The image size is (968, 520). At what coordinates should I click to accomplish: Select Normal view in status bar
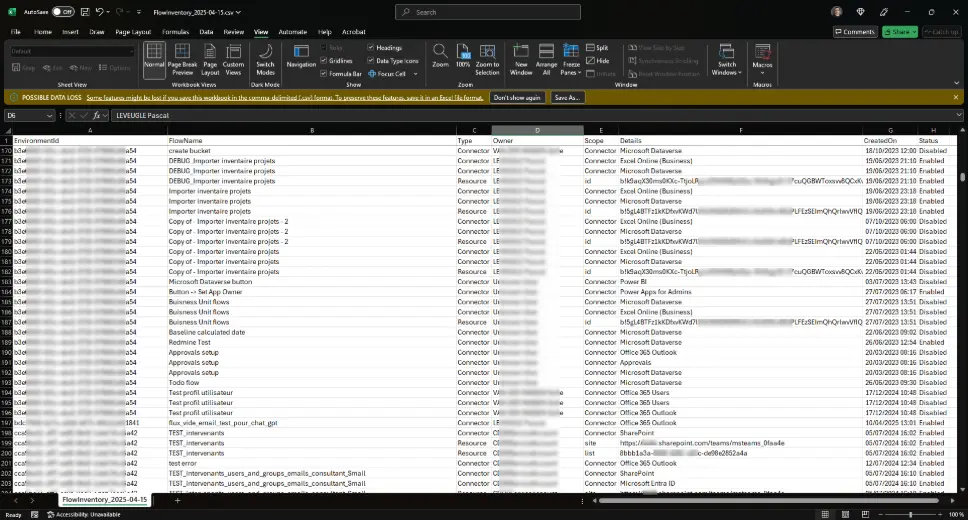tap(825, 514)
